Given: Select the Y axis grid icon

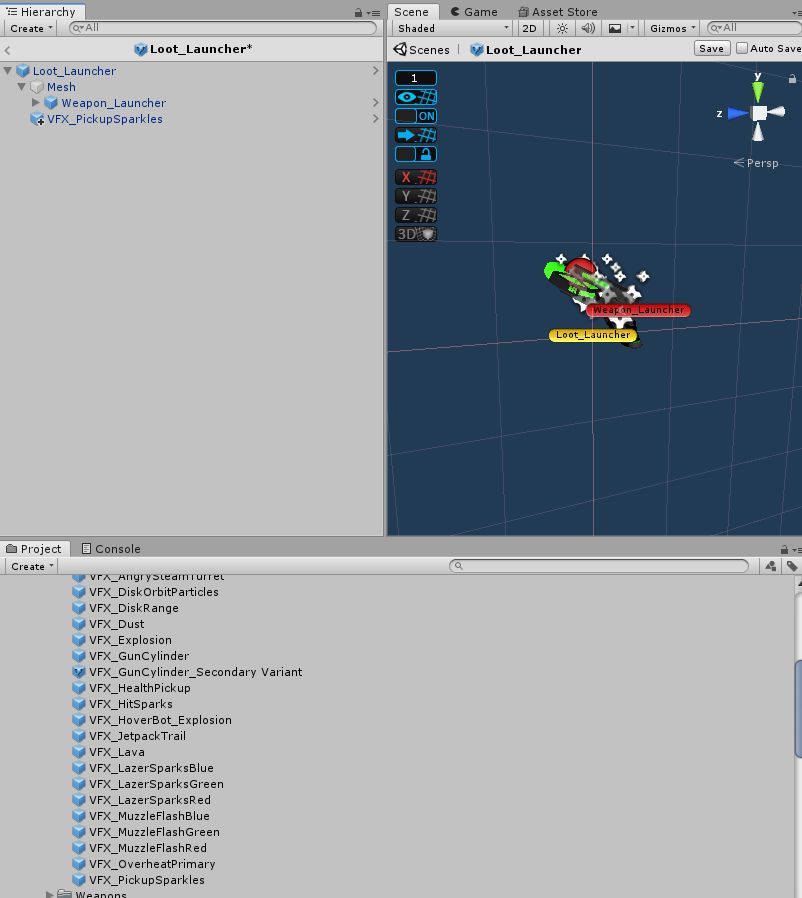Looking at the screenshot, I should click(415, 196).
